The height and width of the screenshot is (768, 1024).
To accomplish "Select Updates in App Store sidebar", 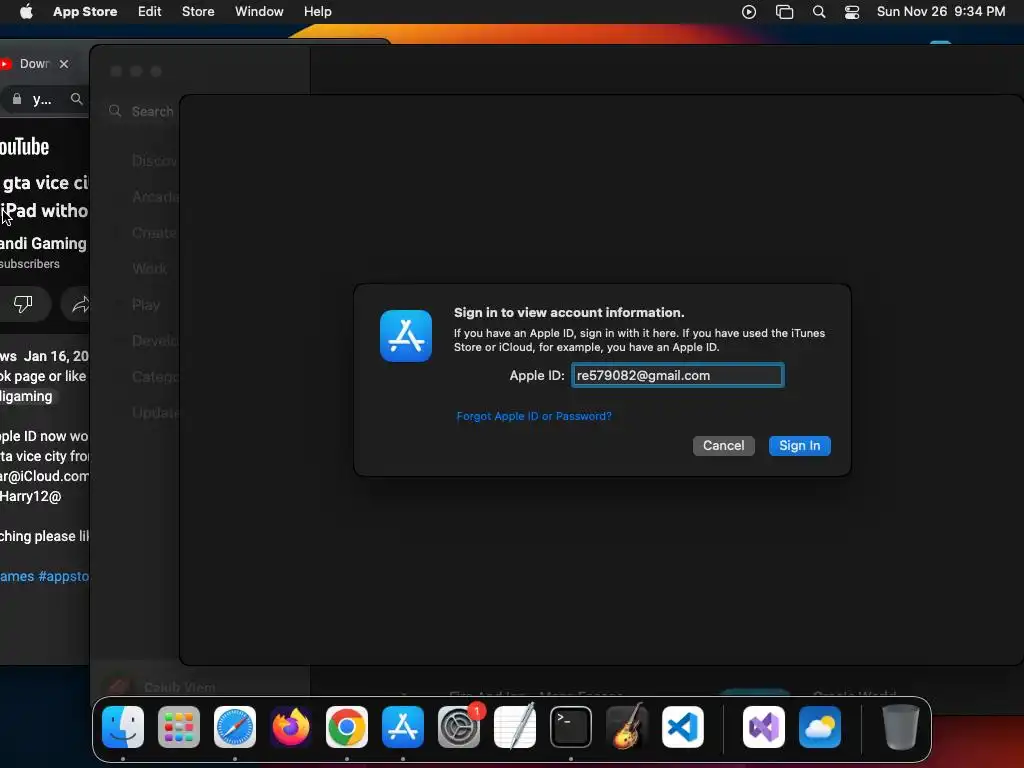I will tap(155, 412).
